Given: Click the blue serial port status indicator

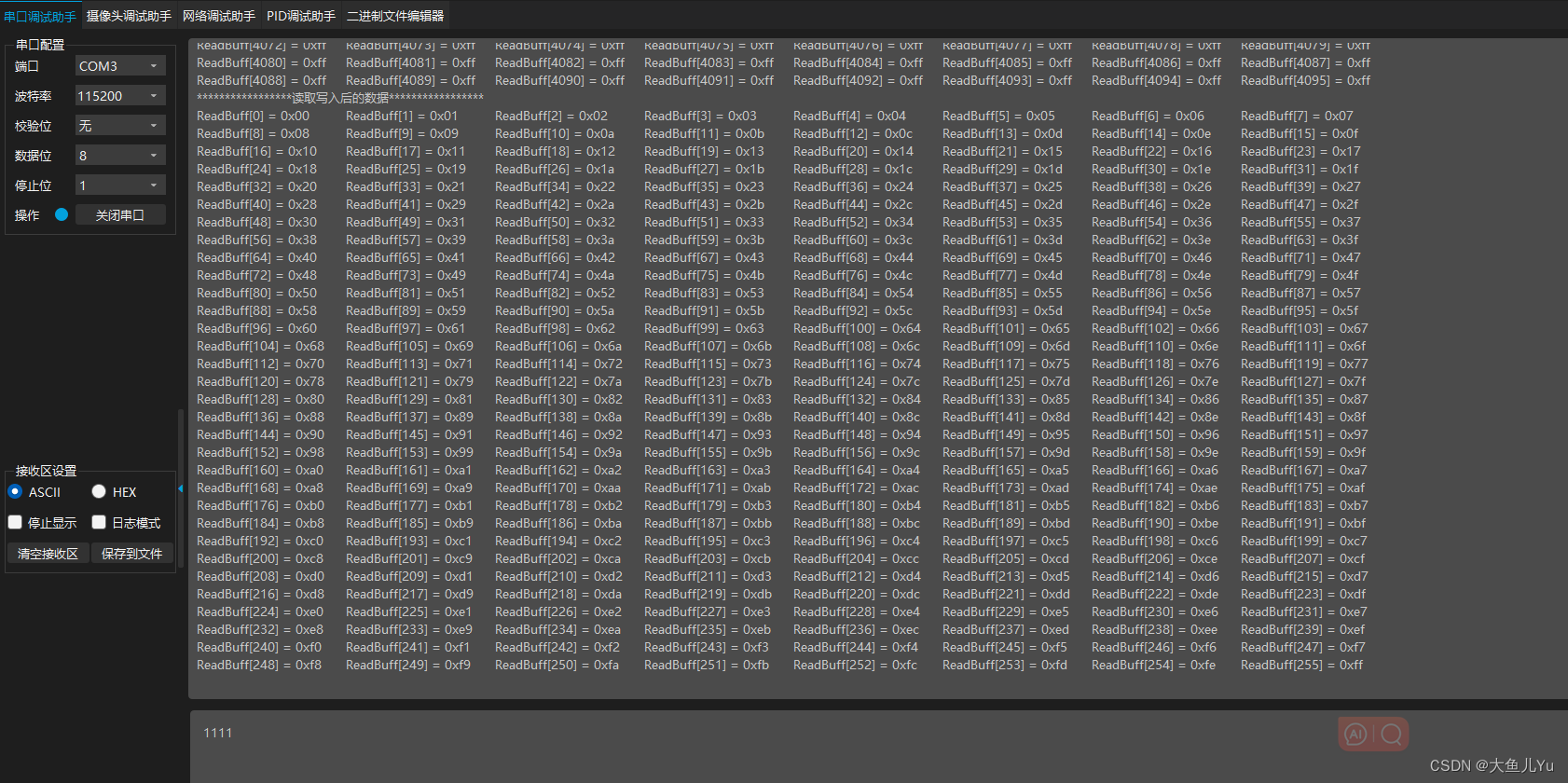Looking at the screenshot, I should pos(62,214).
